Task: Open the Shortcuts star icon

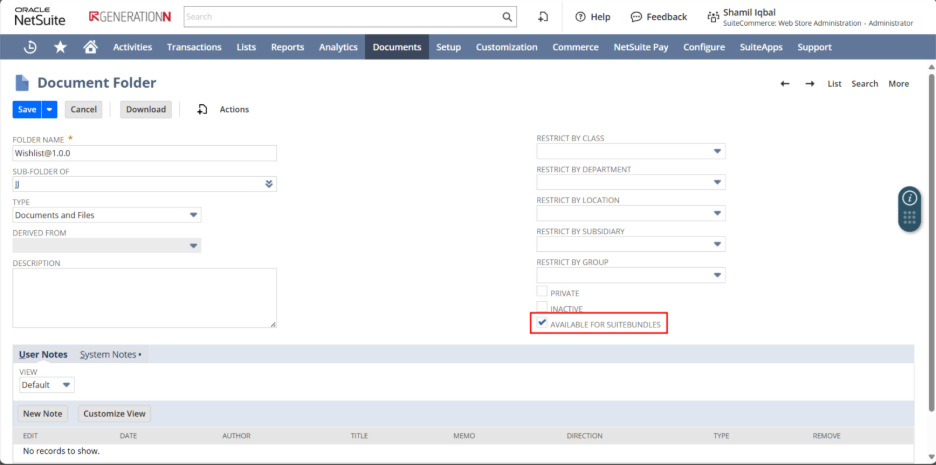Action: pyautogui.click(x=60, y=47)
